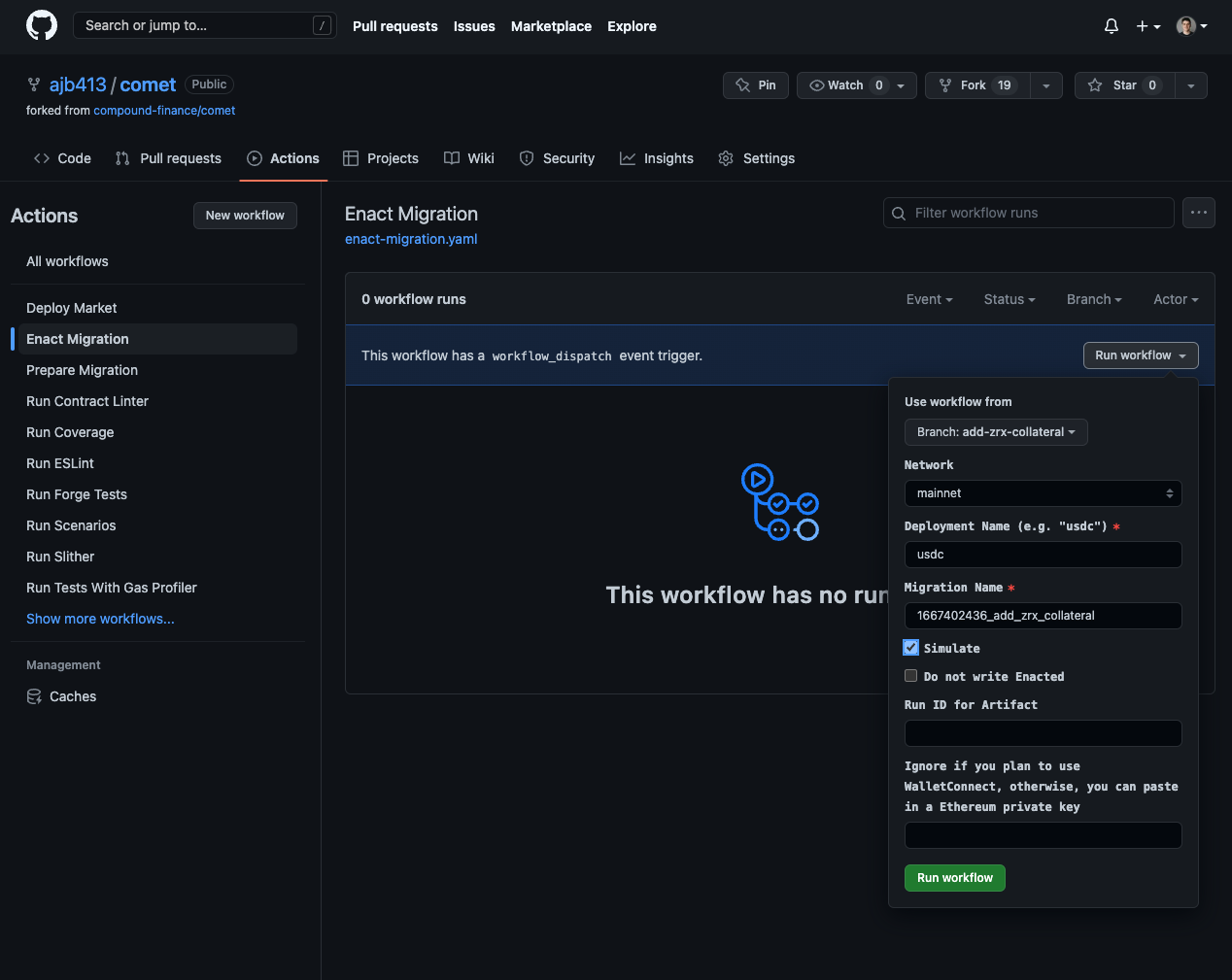Click the Migration Name input field
Viewport: 1232px width, 980px height.
click(1044, 616)
